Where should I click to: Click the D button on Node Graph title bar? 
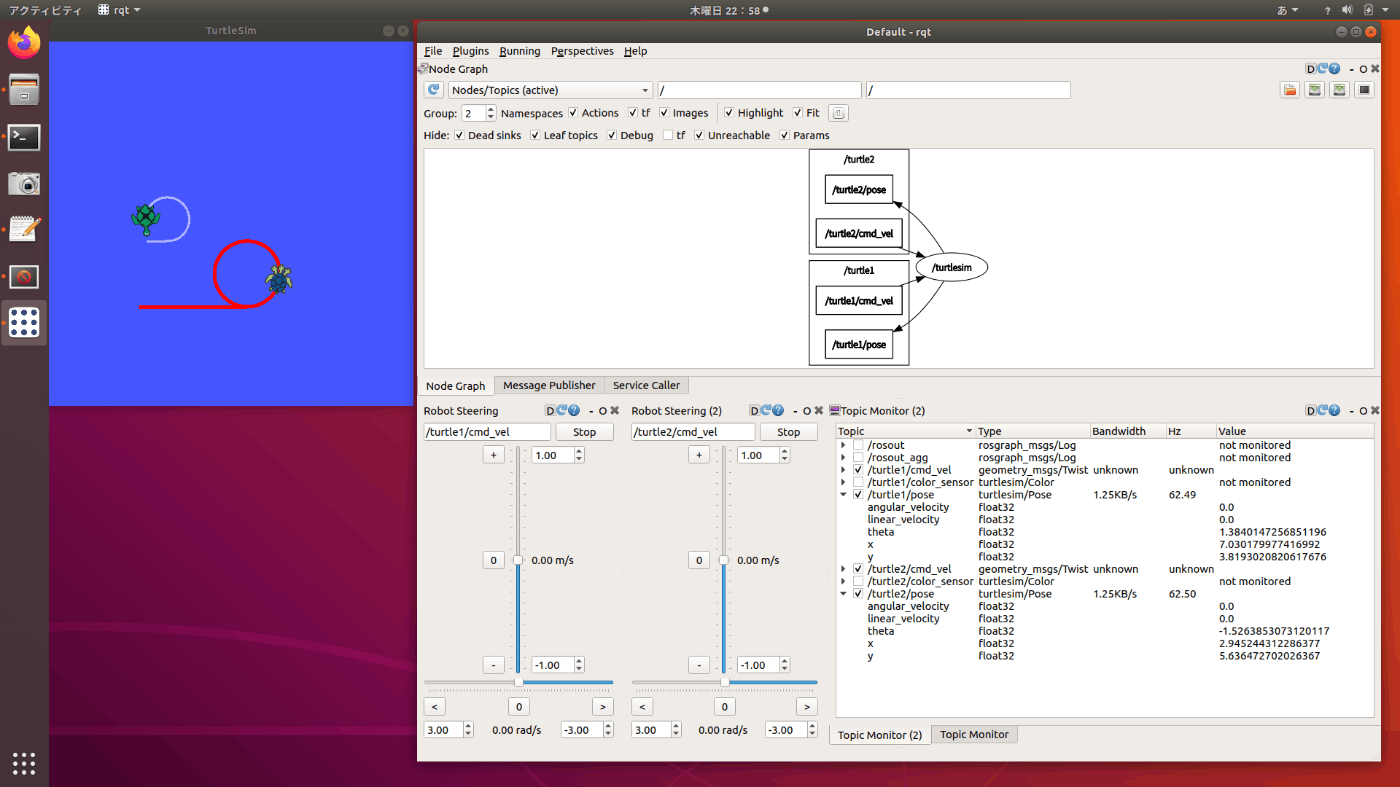click(1311, 69)
